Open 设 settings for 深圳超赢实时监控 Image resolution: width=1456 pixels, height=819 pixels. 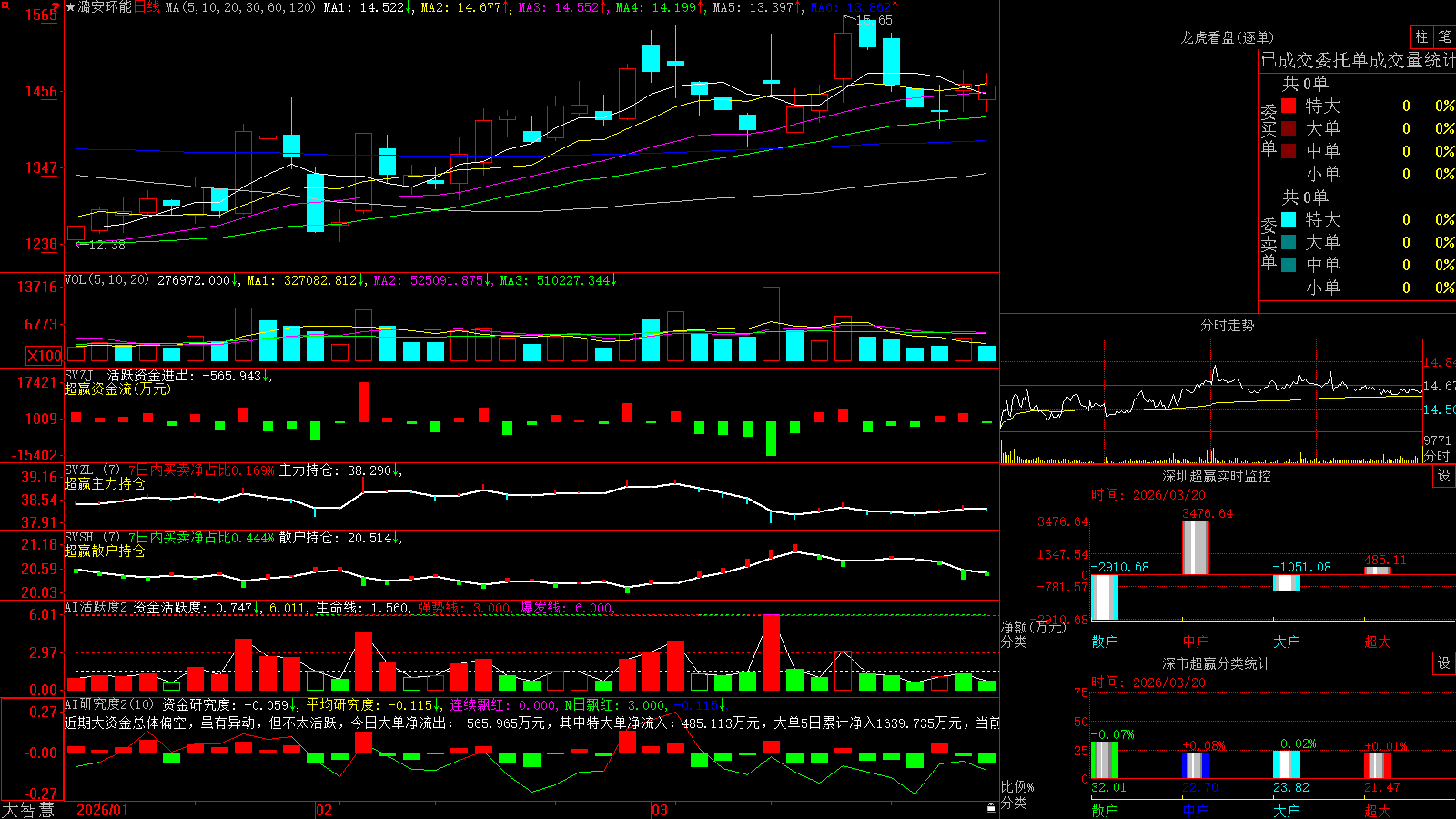coord(1444,476)
